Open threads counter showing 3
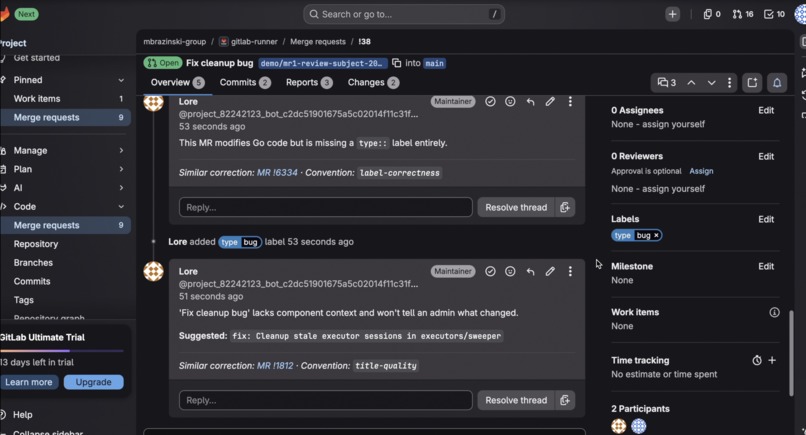Image resolution: width=806 pixels, height=435 pixels. pos(667,83)
